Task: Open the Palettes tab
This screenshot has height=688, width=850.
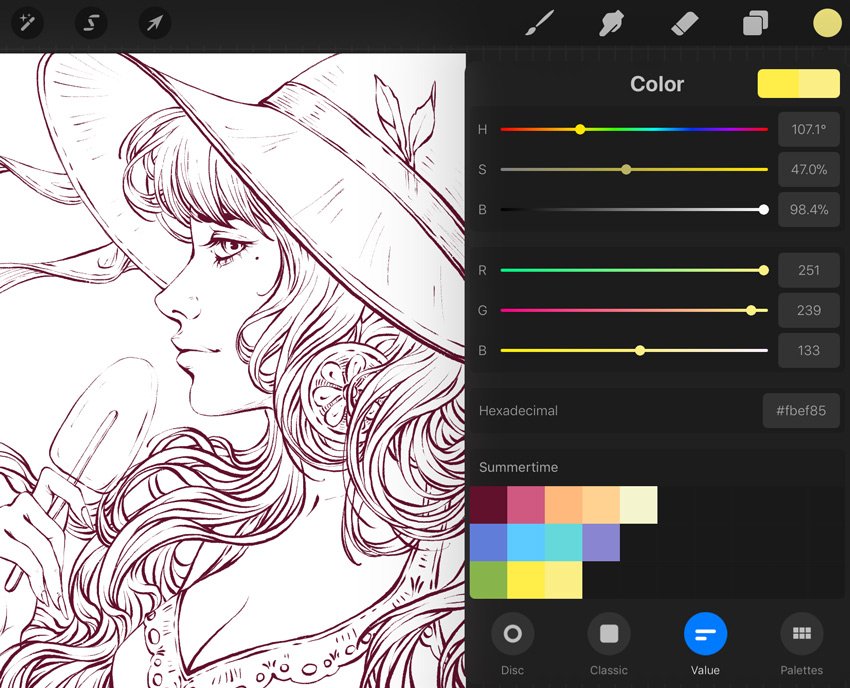Action: coord(801,634)
